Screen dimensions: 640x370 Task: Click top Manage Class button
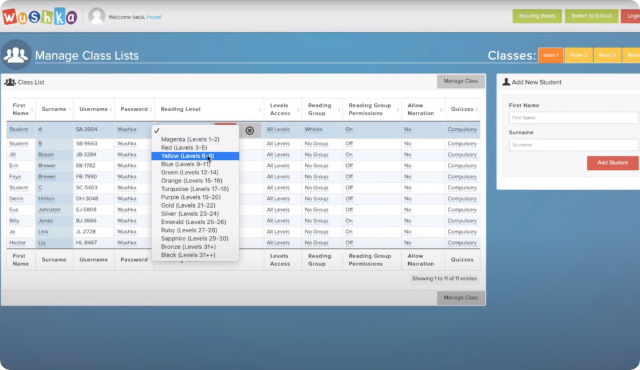coord(461,81)
